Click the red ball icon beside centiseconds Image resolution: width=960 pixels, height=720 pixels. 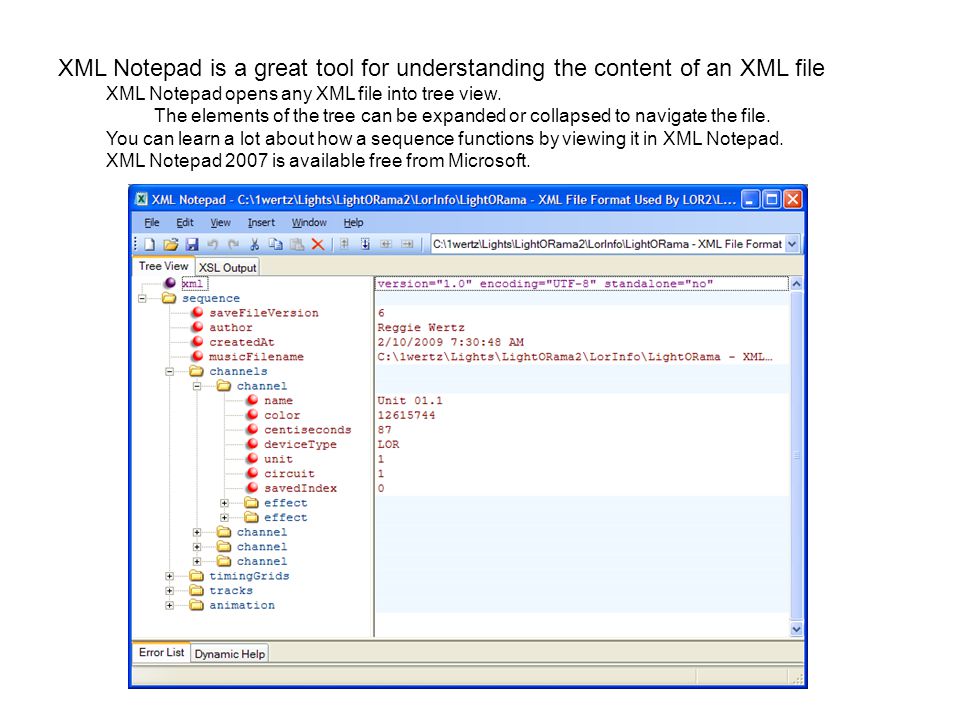(252, 429)
